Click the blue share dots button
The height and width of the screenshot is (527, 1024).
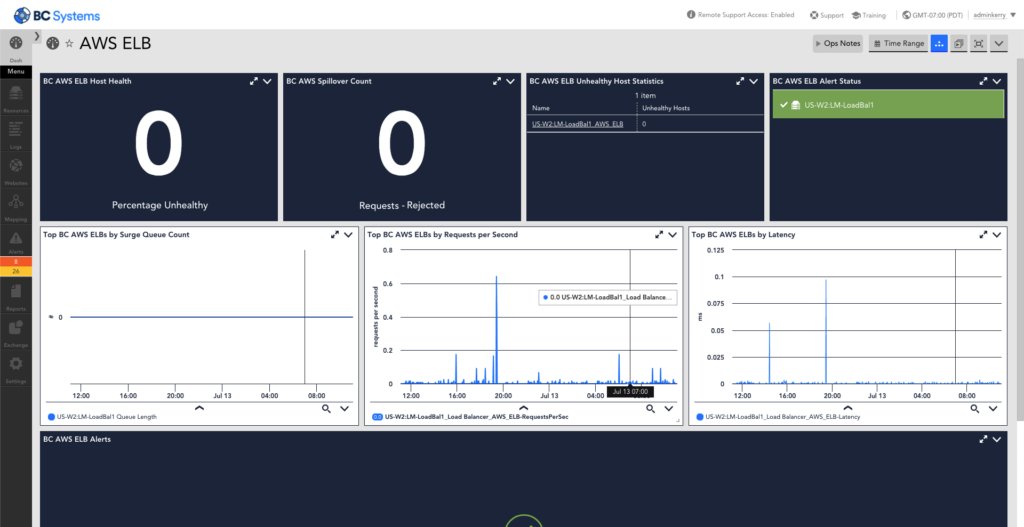(x=939, y=43)
